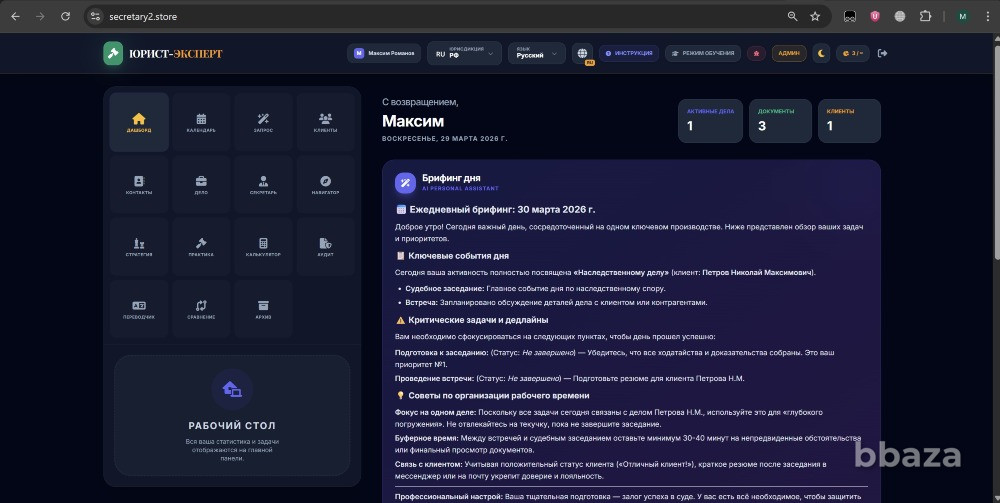The width and height of the screenshot is (1000, 503).
Task: Expand the Язык Русский dropdown
Action: (x=536, y=54)
